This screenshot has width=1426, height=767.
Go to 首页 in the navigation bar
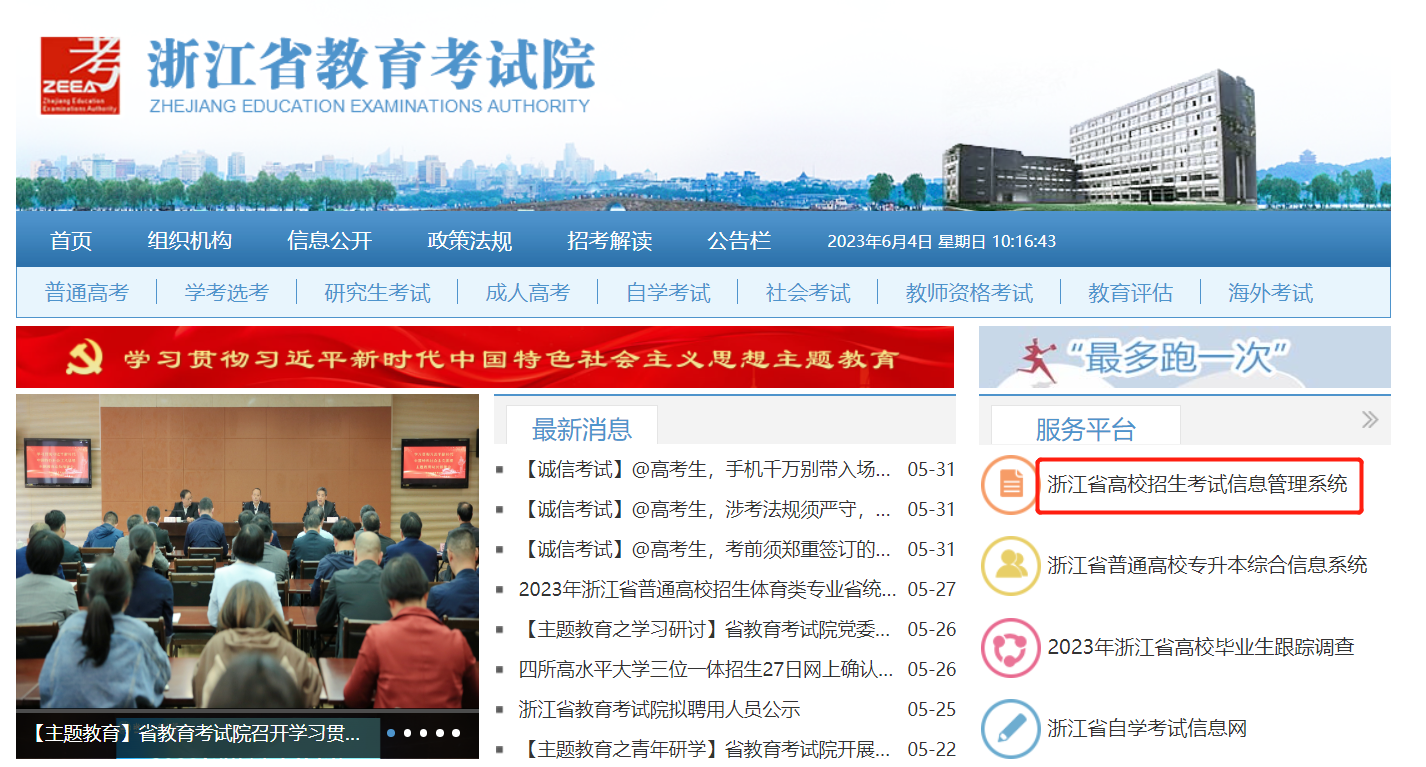click(71, 241)
